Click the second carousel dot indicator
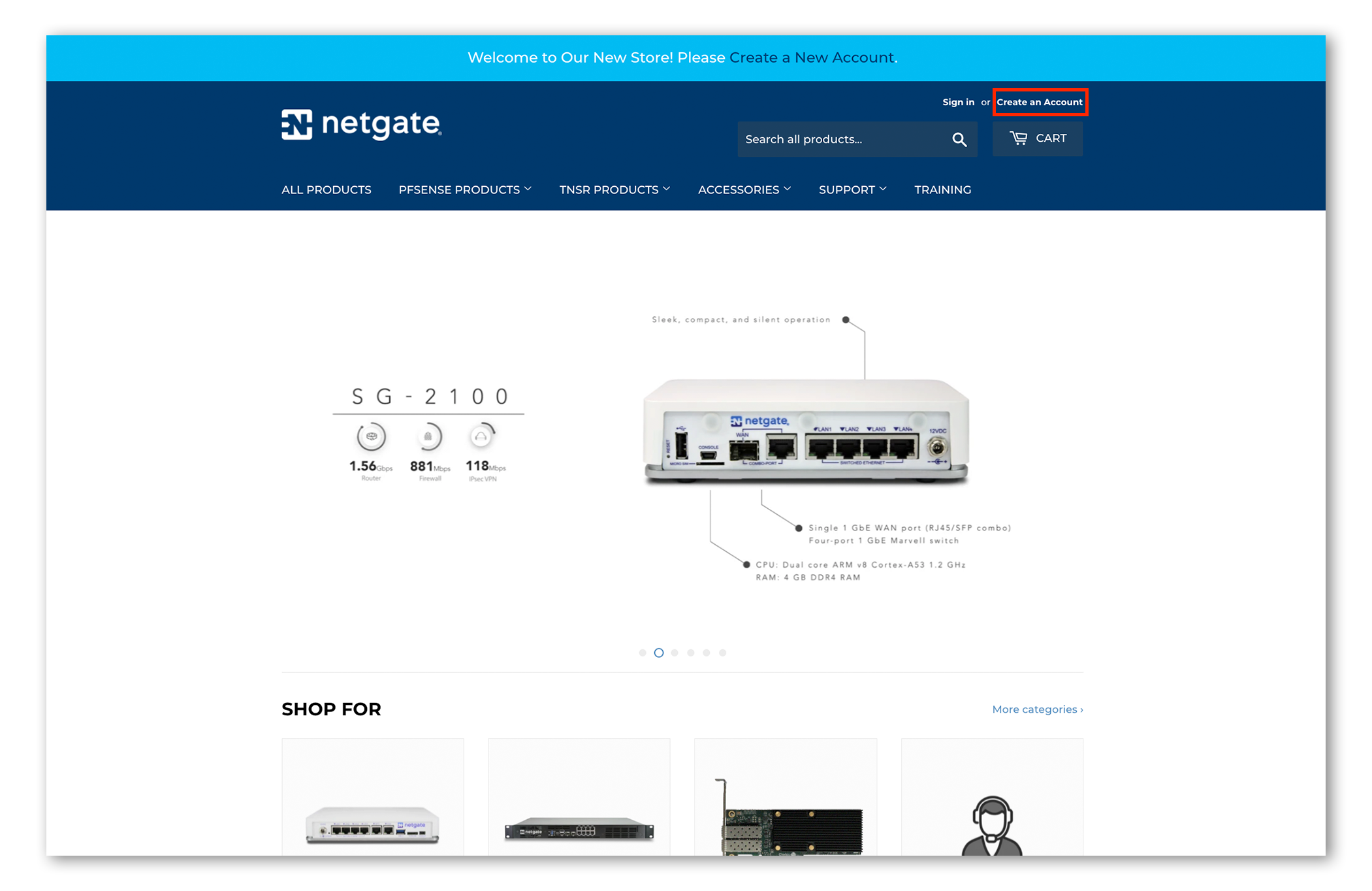This screenshot has width=1372, height=891. pos(659,653)
